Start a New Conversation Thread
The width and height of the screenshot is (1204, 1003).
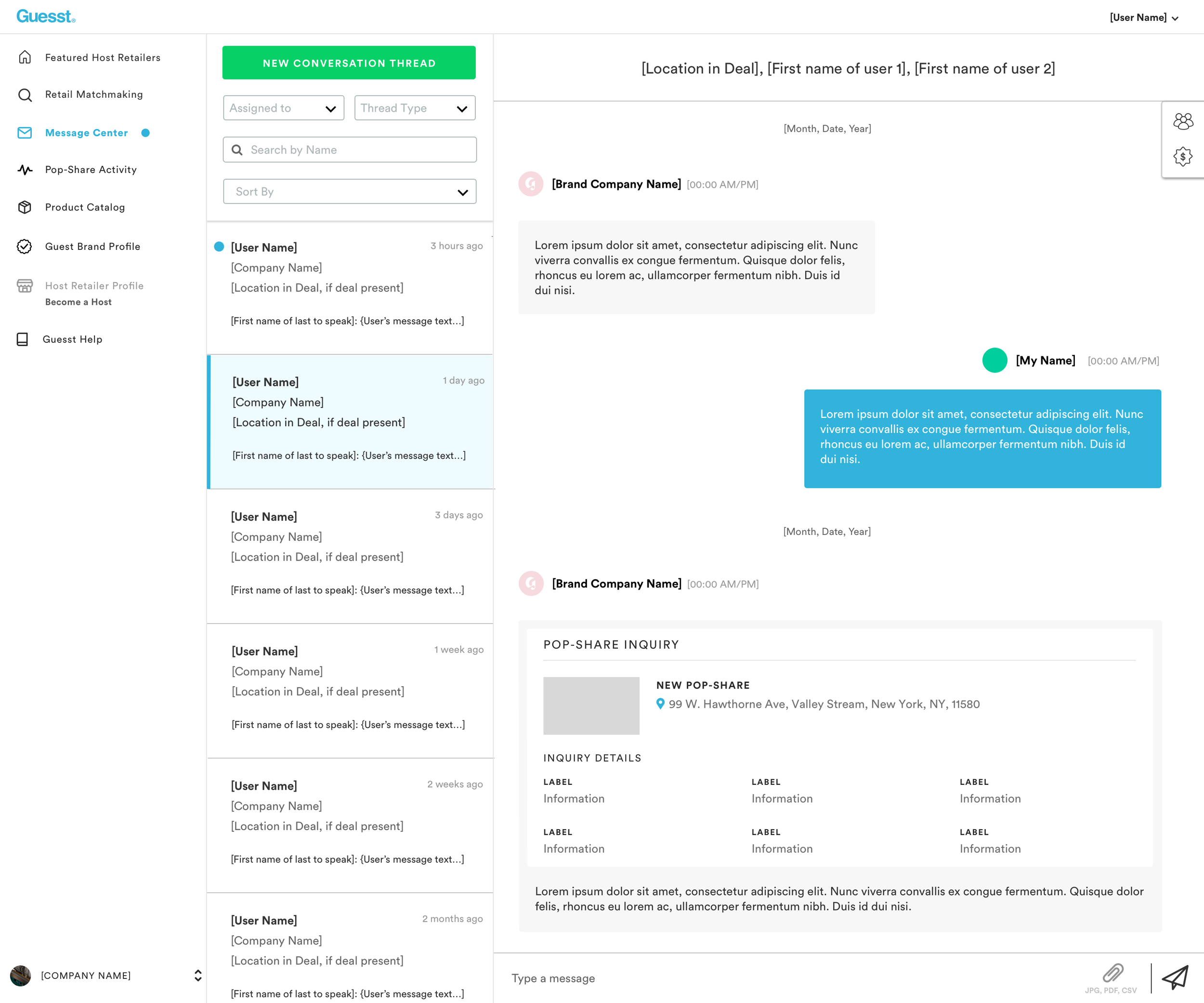[x=349, y=63]
